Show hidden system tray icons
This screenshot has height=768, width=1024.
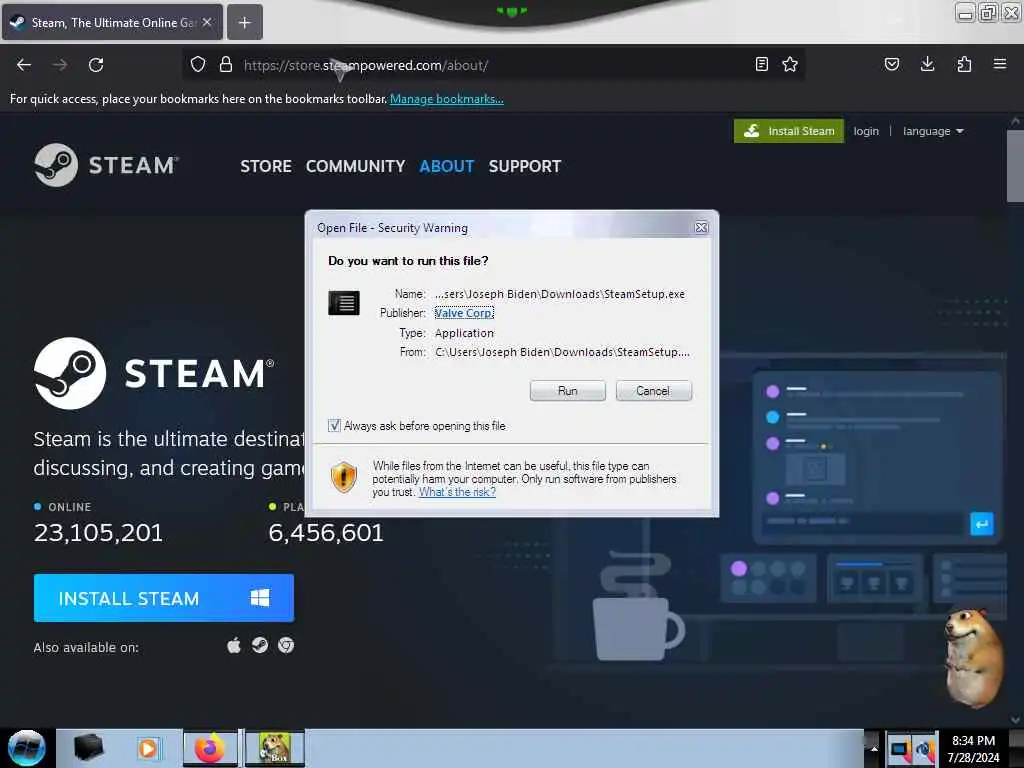[873, 748]
